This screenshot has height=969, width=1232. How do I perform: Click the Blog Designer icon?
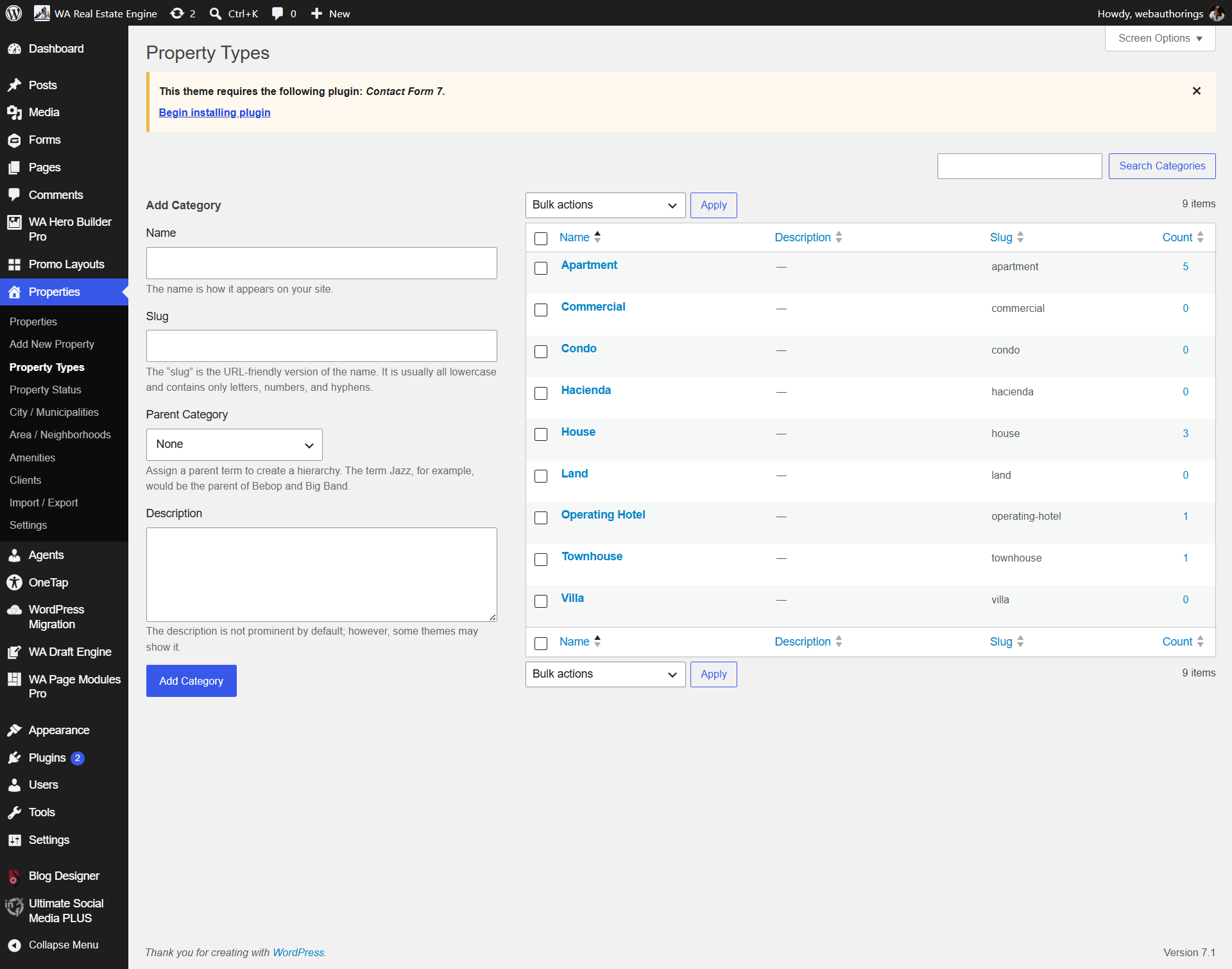[x=14, y=876]
